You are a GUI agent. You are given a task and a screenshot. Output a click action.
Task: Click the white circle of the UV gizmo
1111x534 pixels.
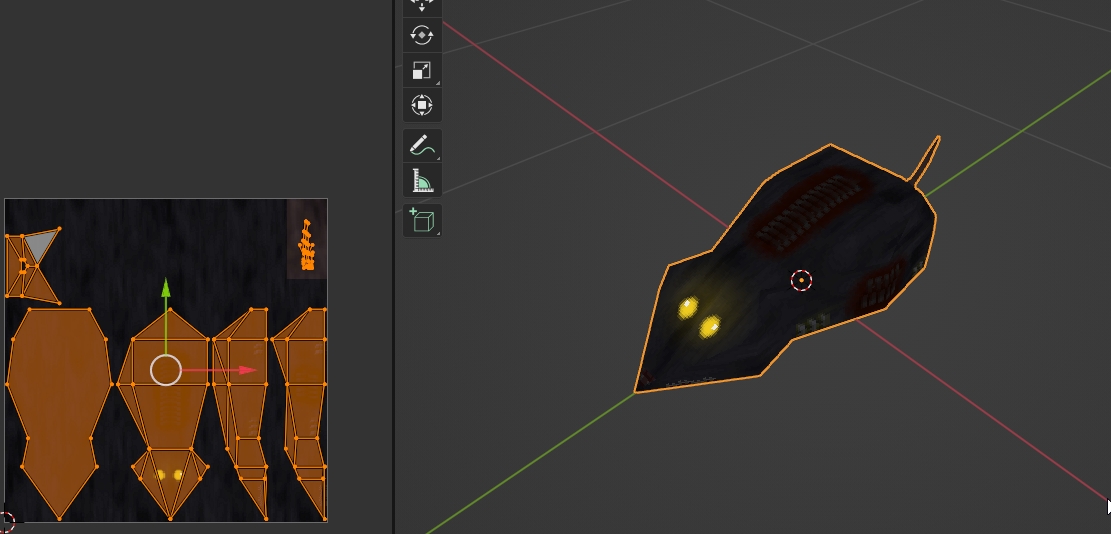(166, 370)
